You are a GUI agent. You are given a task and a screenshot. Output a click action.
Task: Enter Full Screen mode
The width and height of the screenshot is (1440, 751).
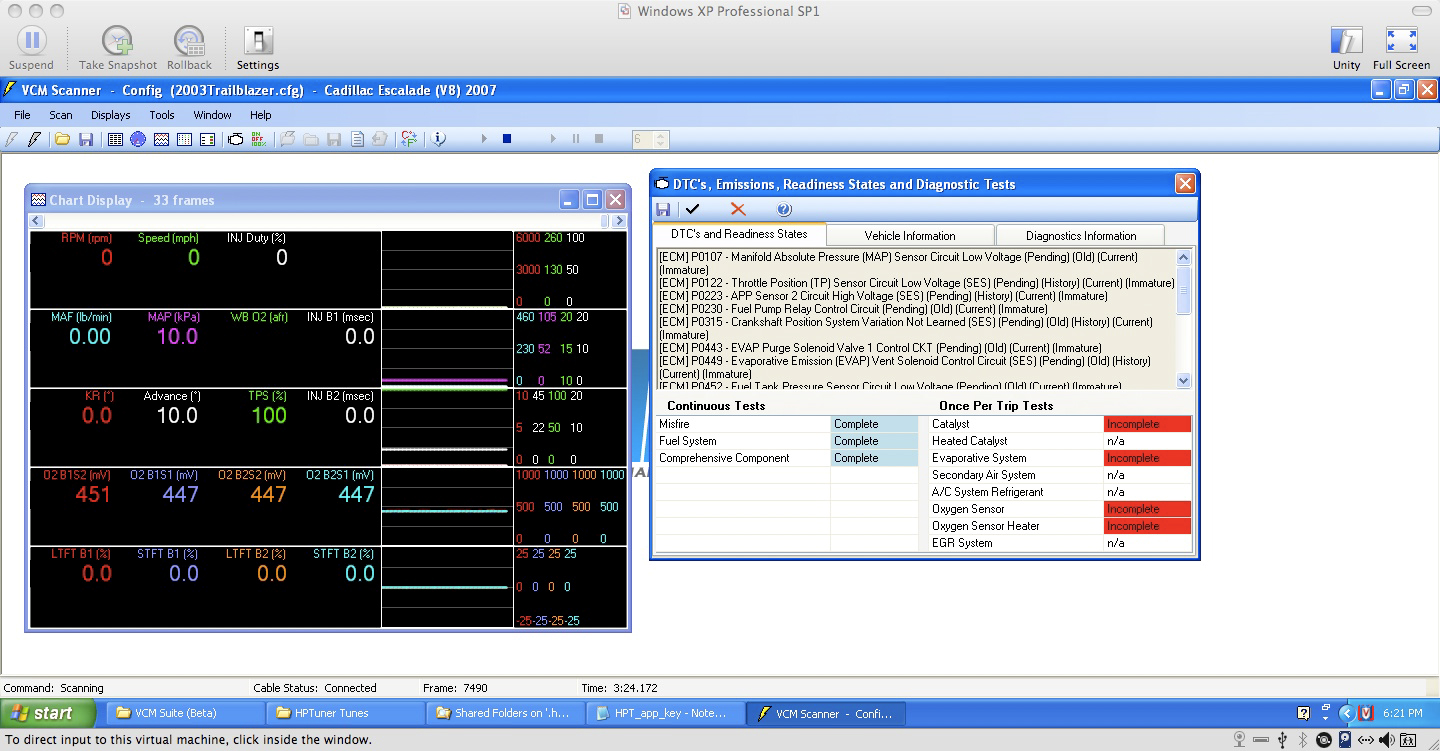click(x=1401, y=47)
